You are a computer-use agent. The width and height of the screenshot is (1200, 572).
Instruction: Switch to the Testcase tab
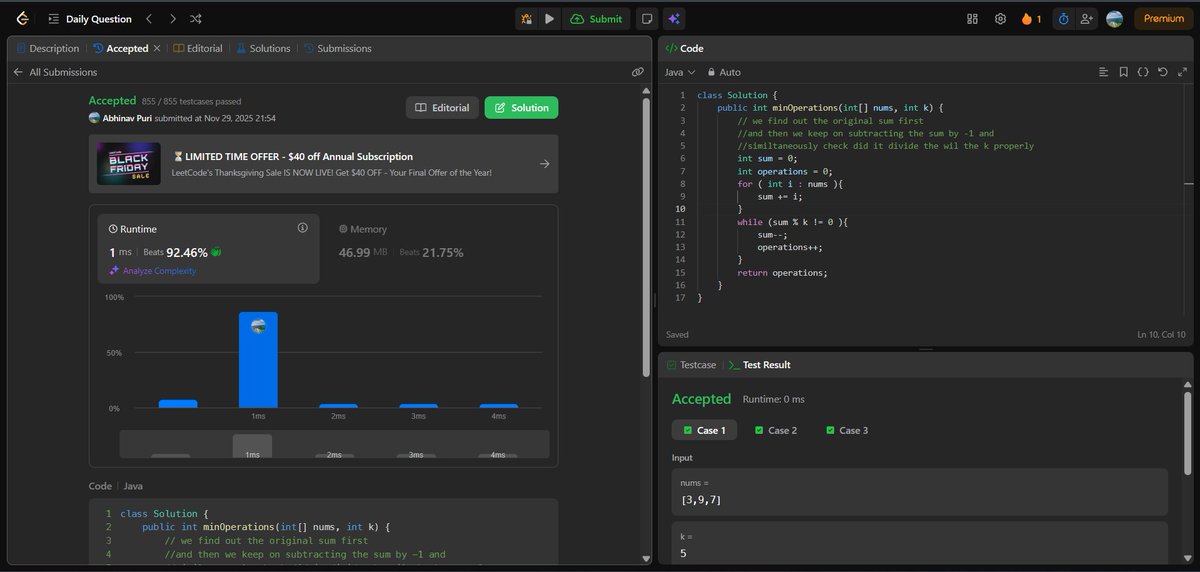pyautogui.click(x=692, y=365)
